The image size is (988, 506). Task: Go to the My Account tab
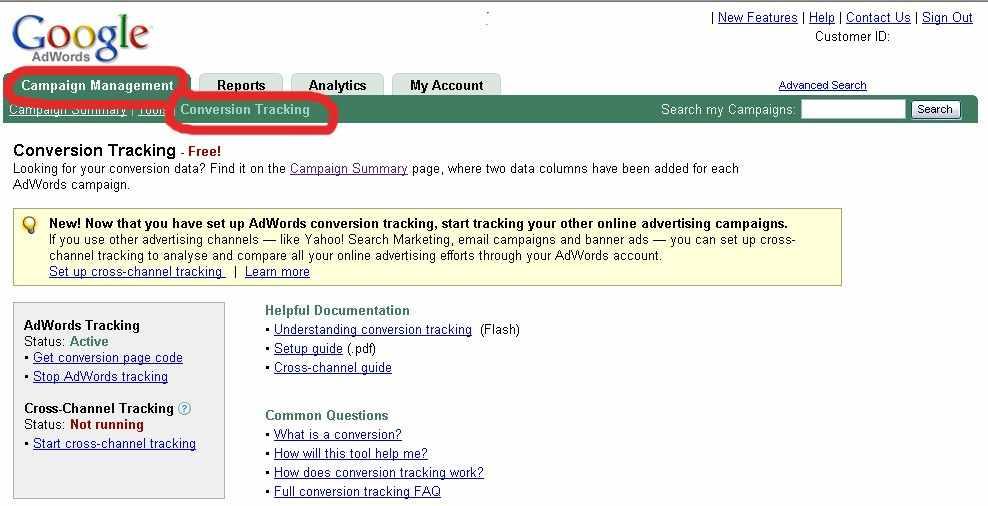[x=446, y=85]
